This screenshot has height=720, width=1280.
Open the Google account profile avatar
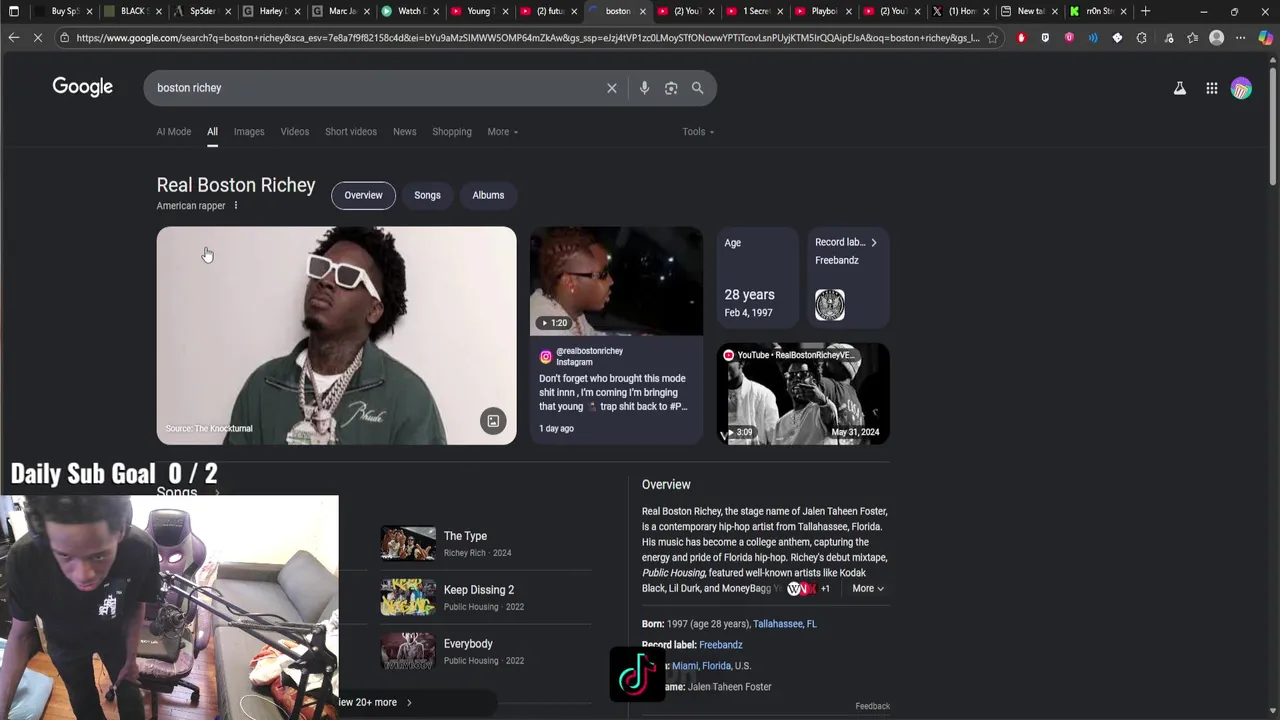click(1241, 88)
